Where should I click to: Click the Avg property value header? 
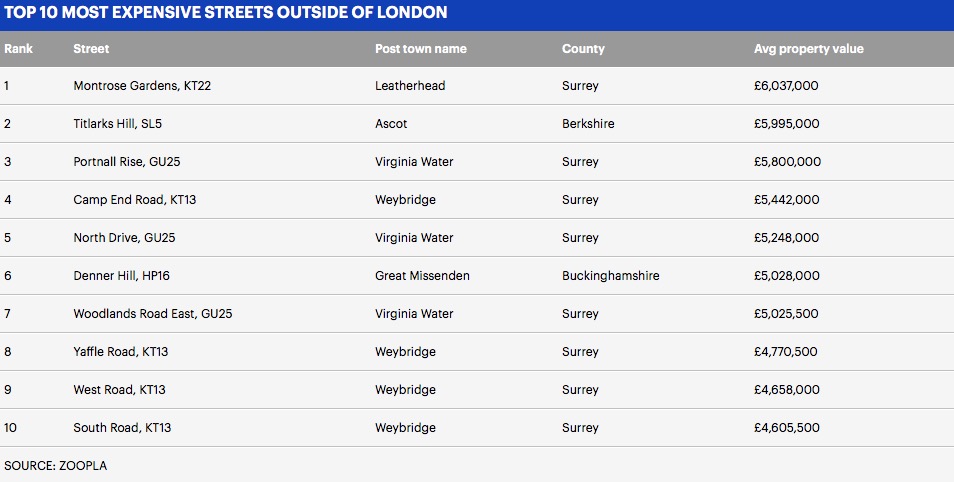tap(808, 49)
